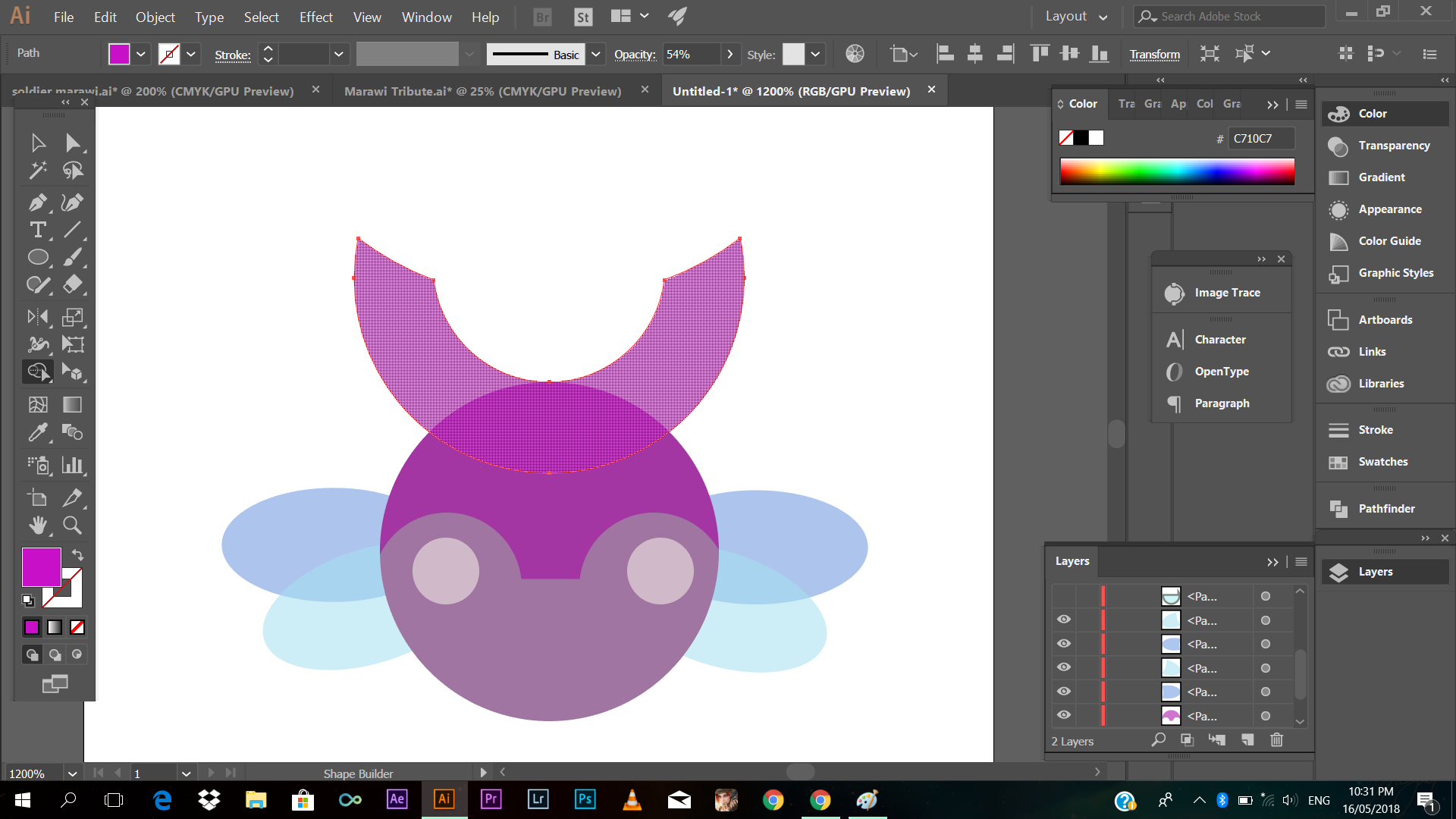Choose the Lasso tool
The width and height of the screenshot is (1456, 819).
click(x=73, y=171)
